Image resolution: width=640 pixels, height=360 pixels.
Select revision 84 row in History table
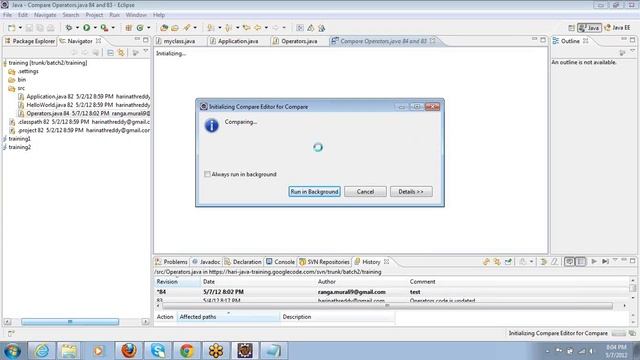[x=392, y=292]
